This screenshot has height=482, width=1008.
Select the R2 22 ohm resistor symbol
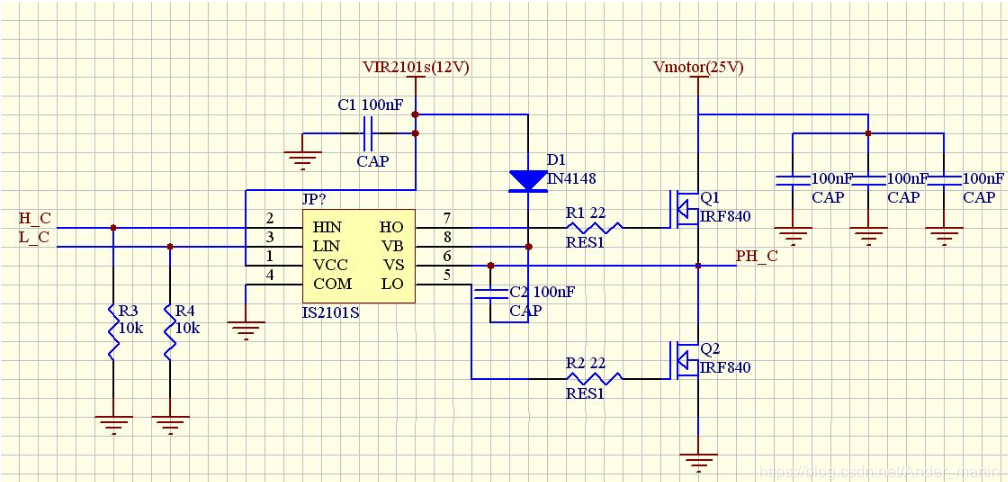(594, 378)
